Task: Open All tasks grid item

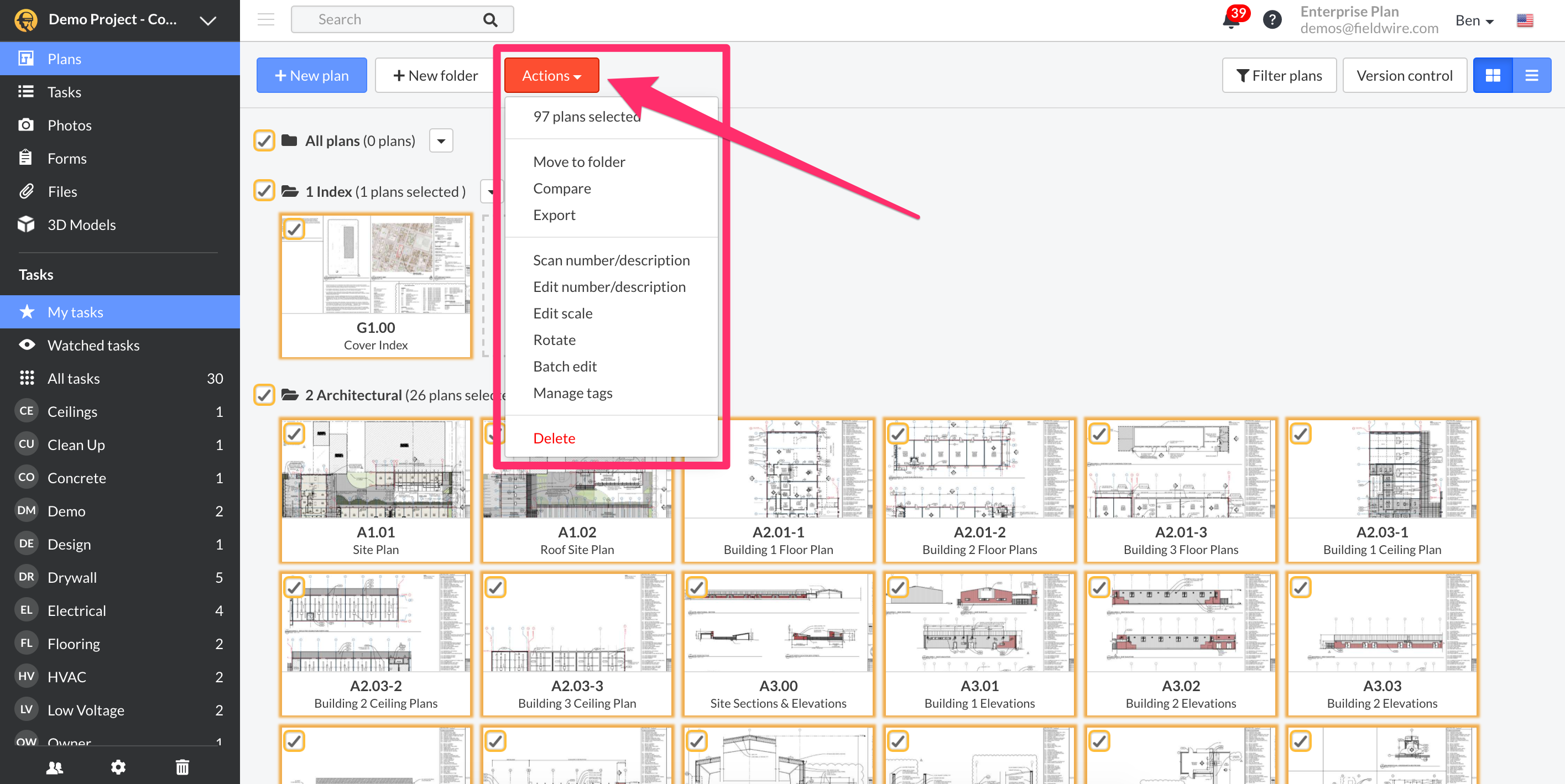Action: click(119, 378)
